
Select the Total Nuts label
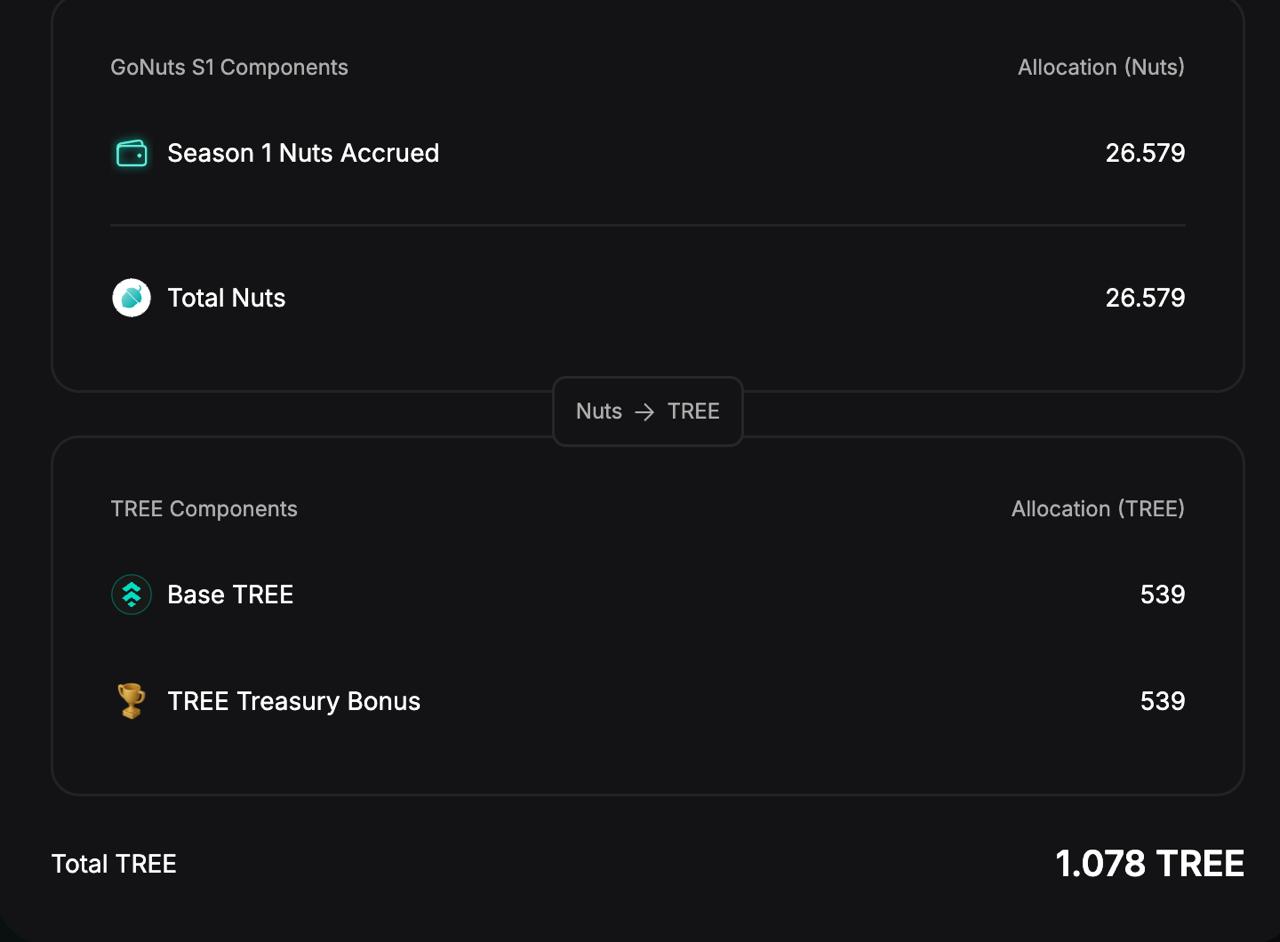(x=226, y=298)
